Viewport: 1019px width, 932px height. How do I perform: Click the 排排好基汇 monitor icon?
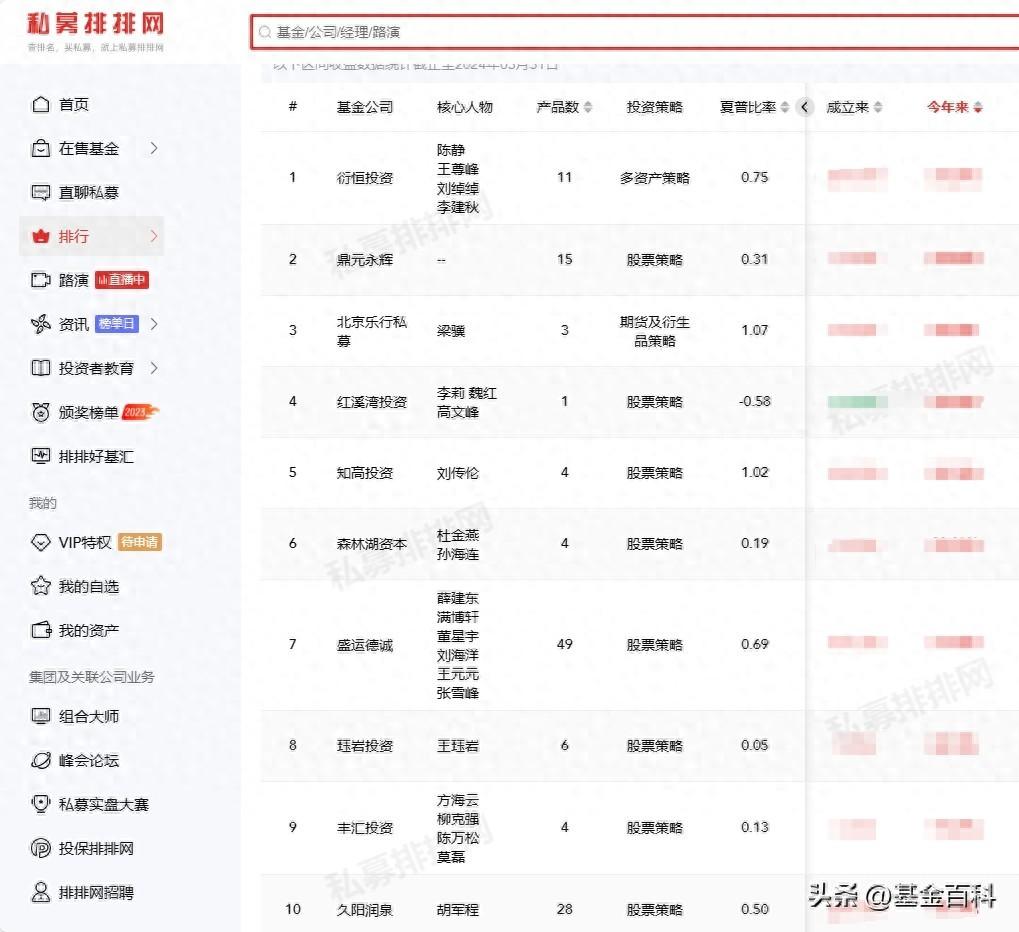coord(40,456)
